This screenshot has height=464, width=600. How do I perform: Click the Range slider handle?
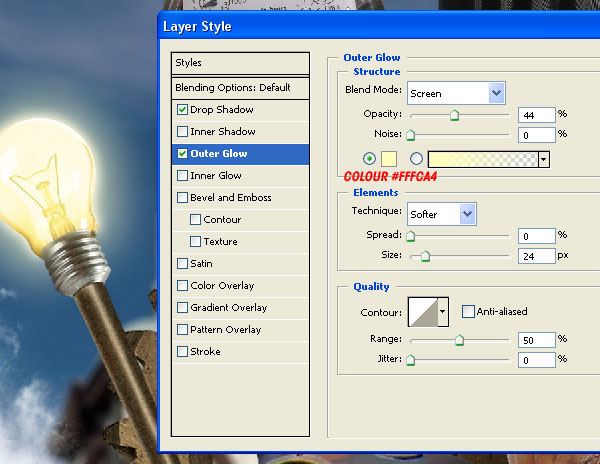(459, 340)
